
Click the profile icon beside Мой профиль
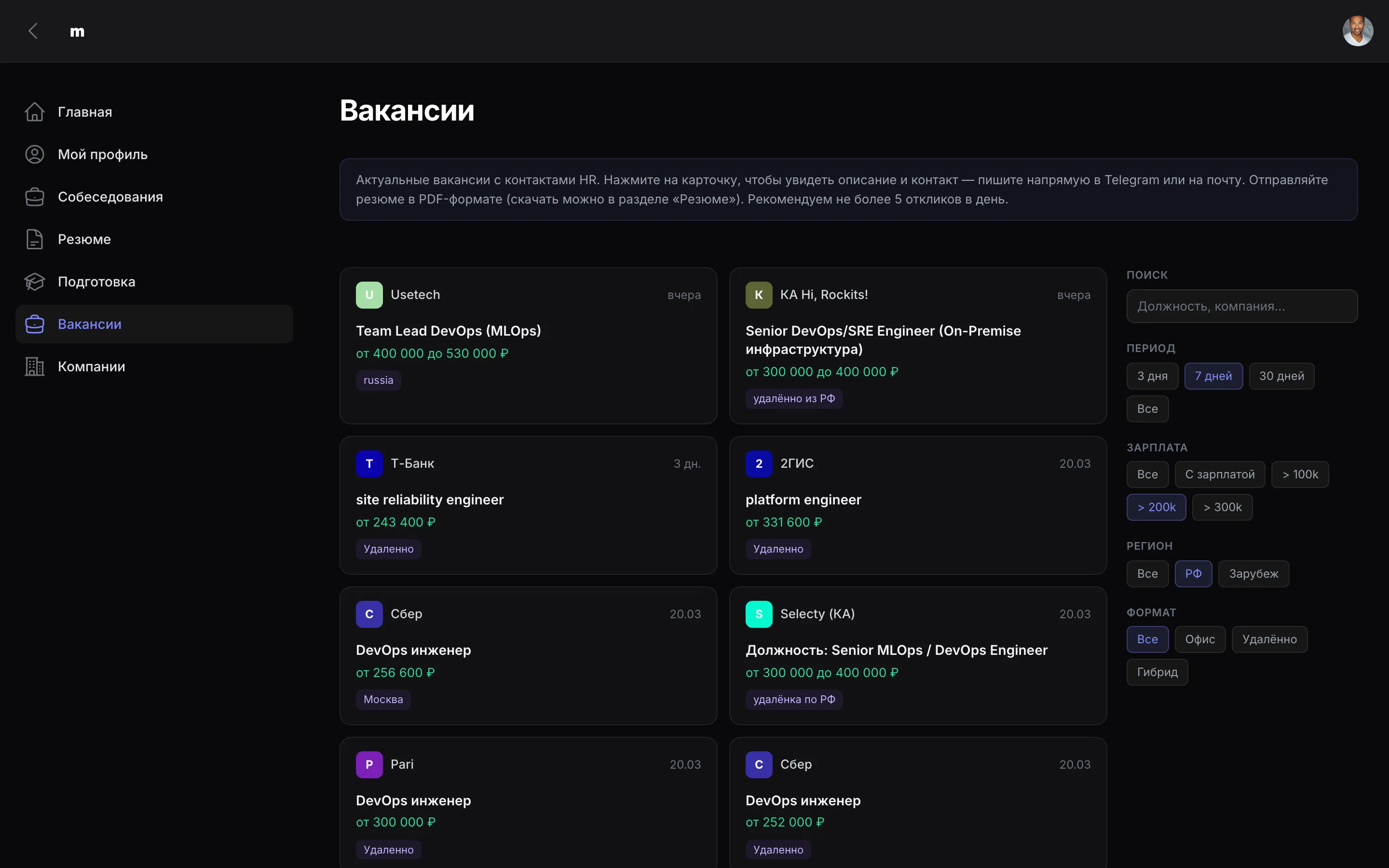click(34, 154)
